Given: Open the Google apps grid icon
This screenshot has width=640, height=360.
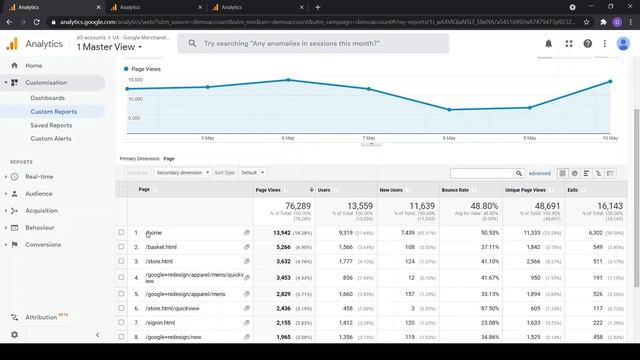Looking at the screenshot, I should point(569,43).
